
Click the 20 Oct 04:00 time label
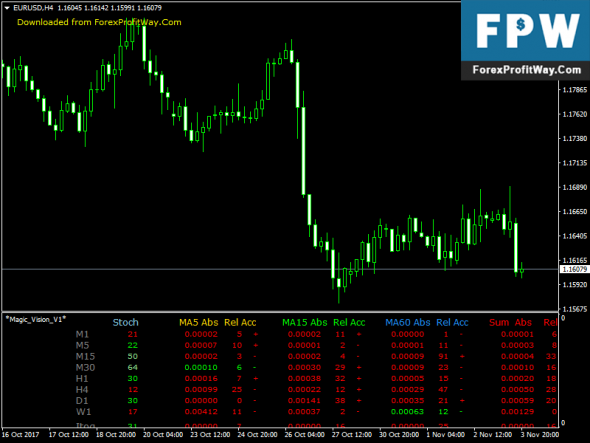[x=163, y=435]
